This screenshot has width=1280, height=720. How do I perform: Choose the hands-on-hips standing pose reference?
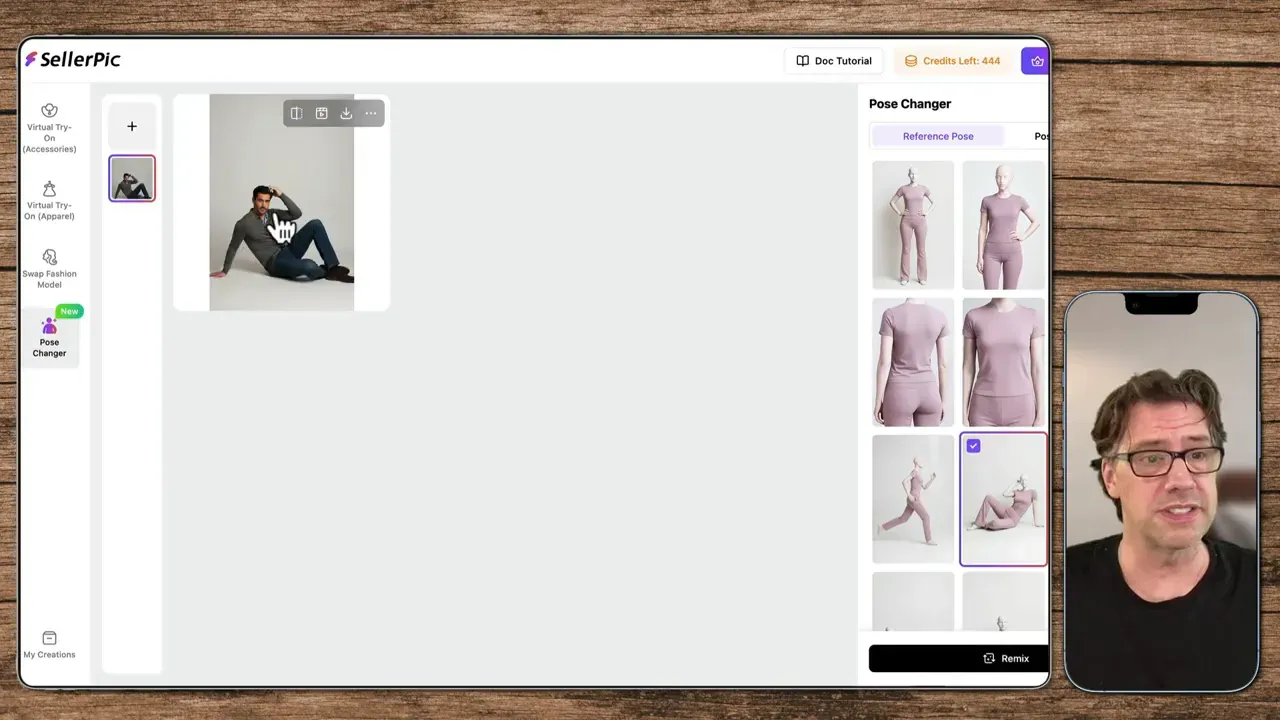912,225
